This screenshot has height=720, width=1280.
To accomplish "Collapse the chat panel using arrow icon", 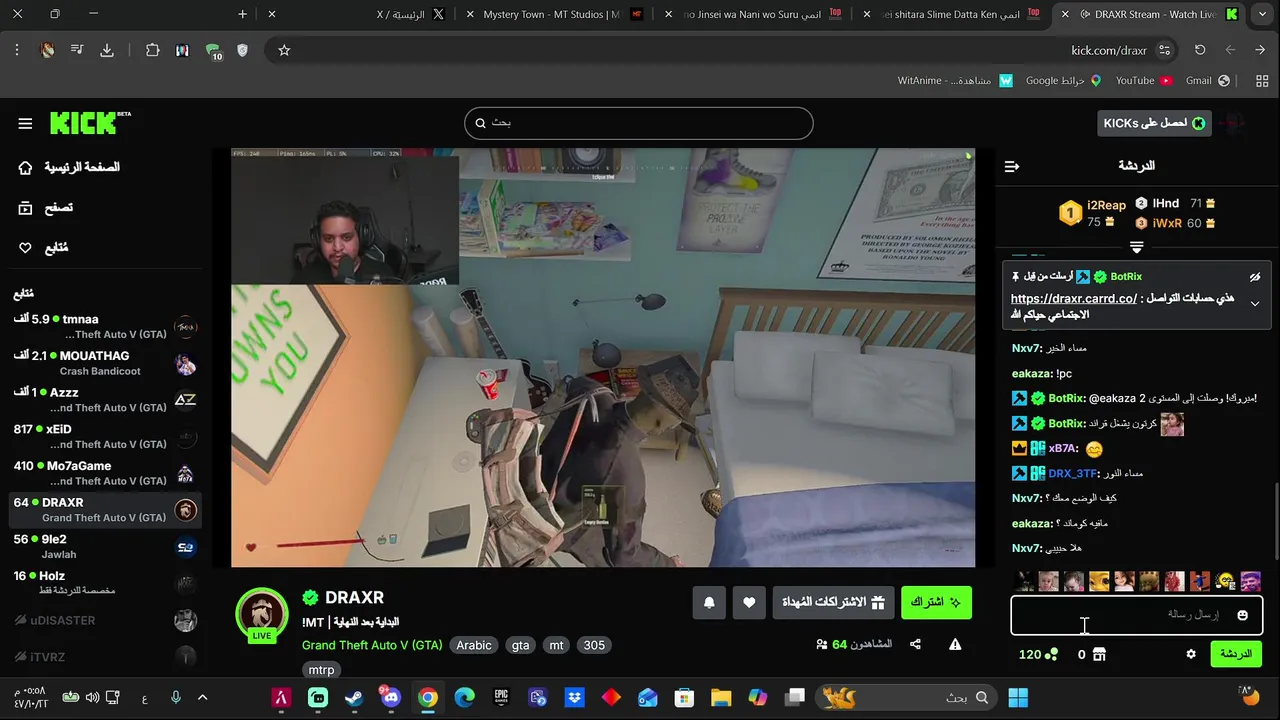I will (x=1012, y=166).
